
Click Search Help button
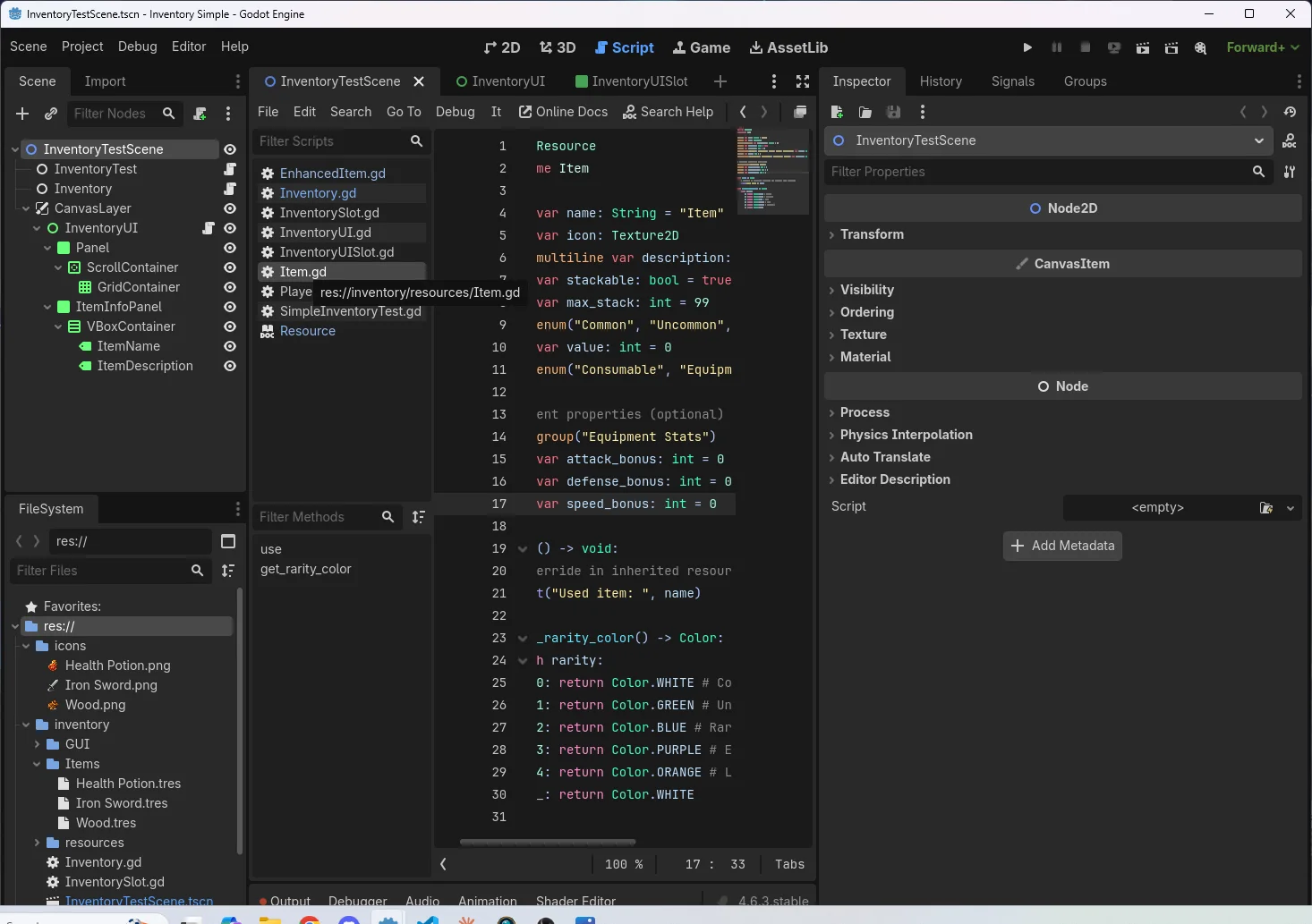[x=668, y=112]
